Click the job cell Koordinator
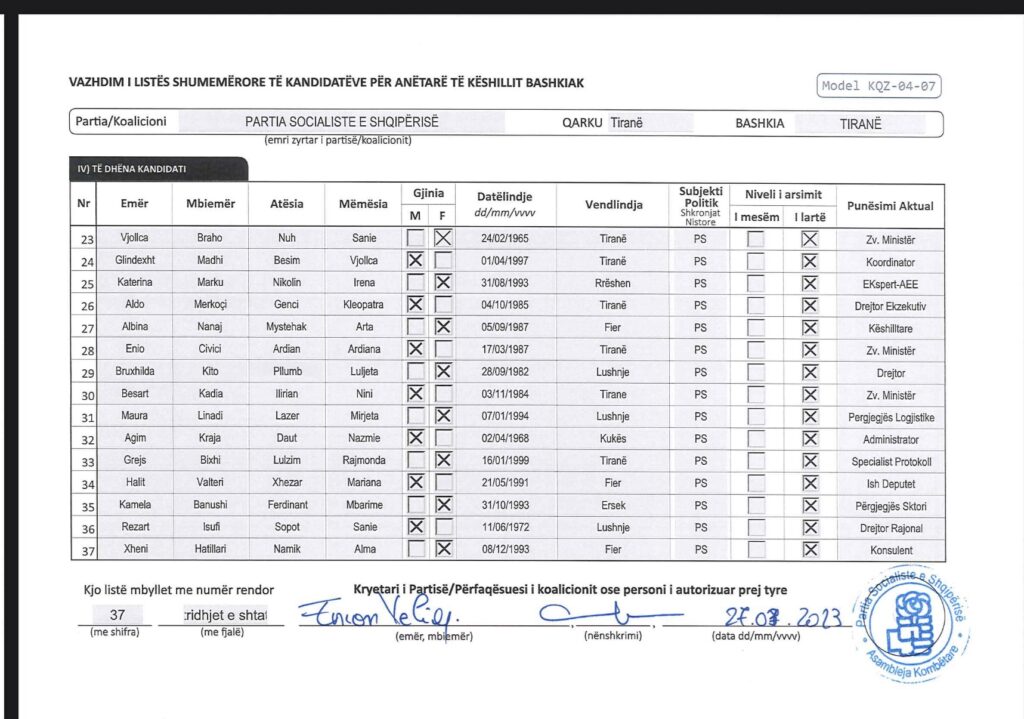 pyautogui.click(x=890, y=263)
